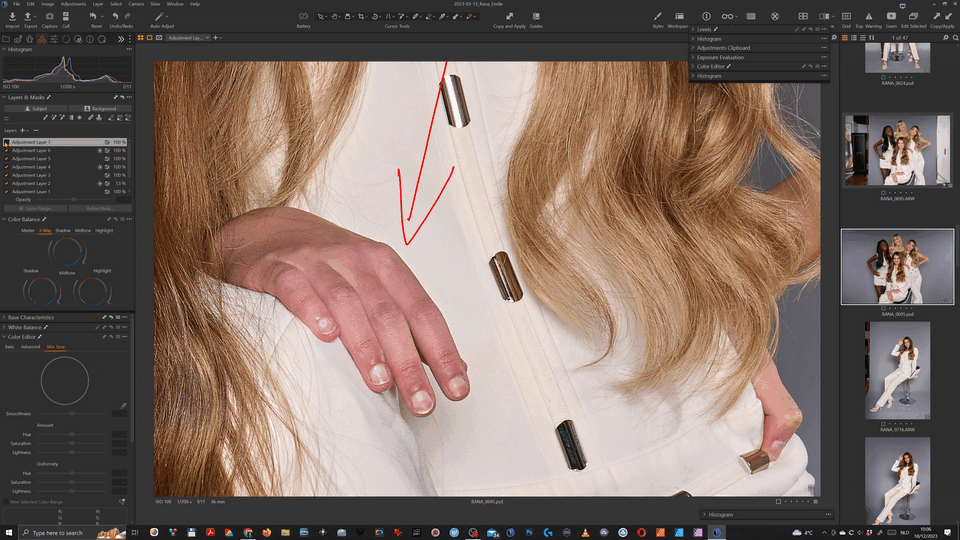Click the minus icon to delete layer
Screen dimensions: 960x540
[36, 130]
